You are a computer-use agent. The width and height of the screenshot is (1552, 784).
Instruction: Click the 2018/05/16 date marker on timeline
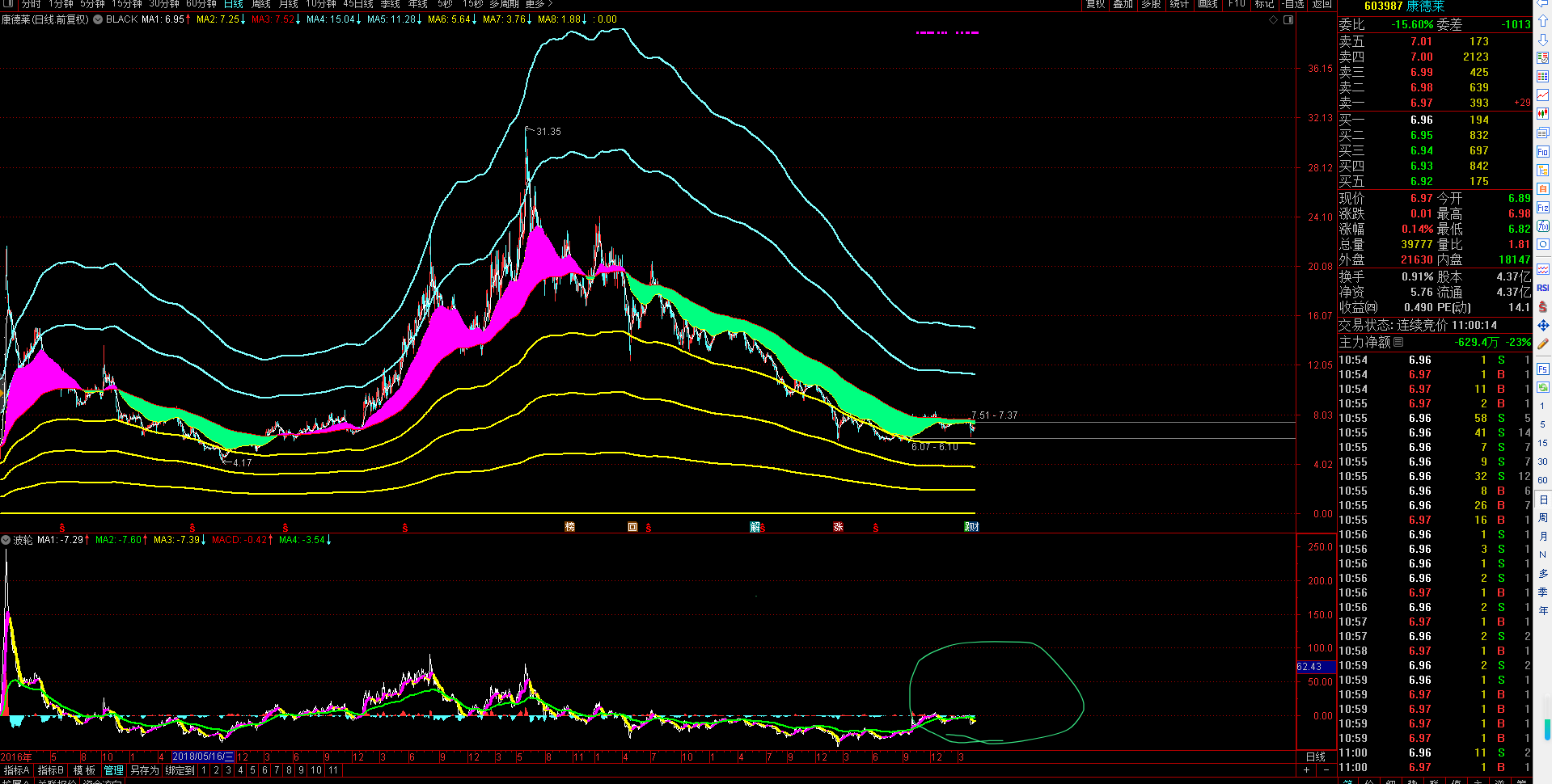pos(203,757)
